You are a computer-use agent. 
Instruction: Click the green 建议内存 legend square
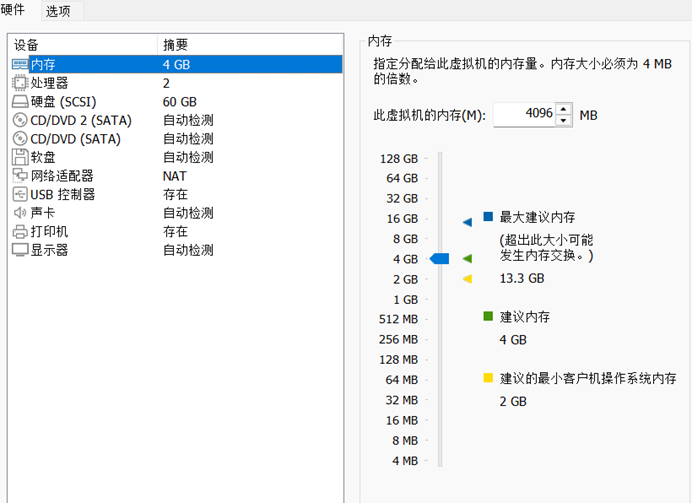488,316
